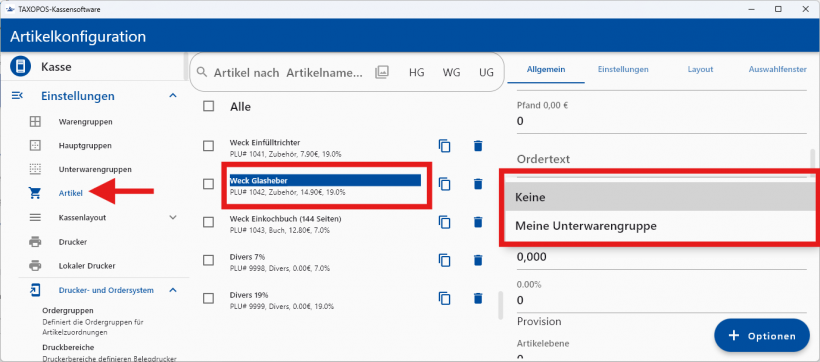This screenshot has height=362, width=820.
Task: Copy the Divers 19% article
Action: (445, 298)
